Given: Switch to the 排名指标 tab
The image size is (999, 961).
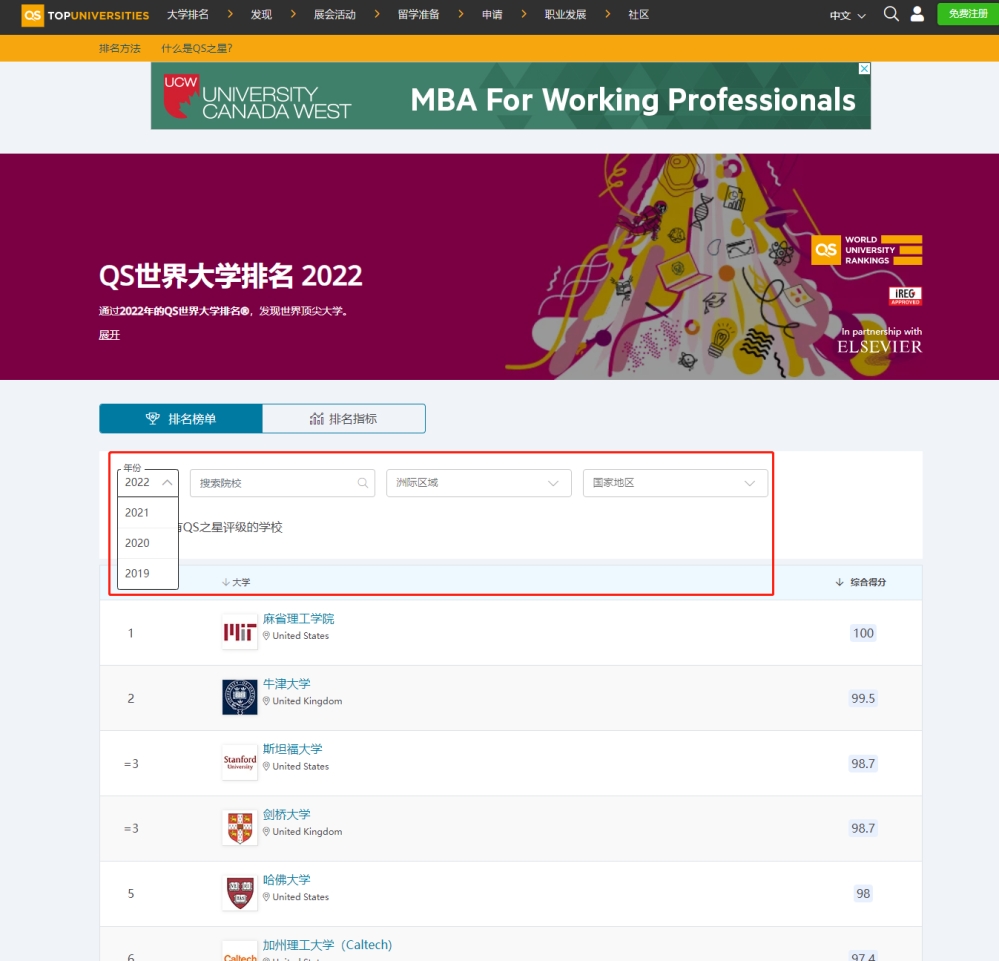Looking at the screenshot, I should 344,419.
